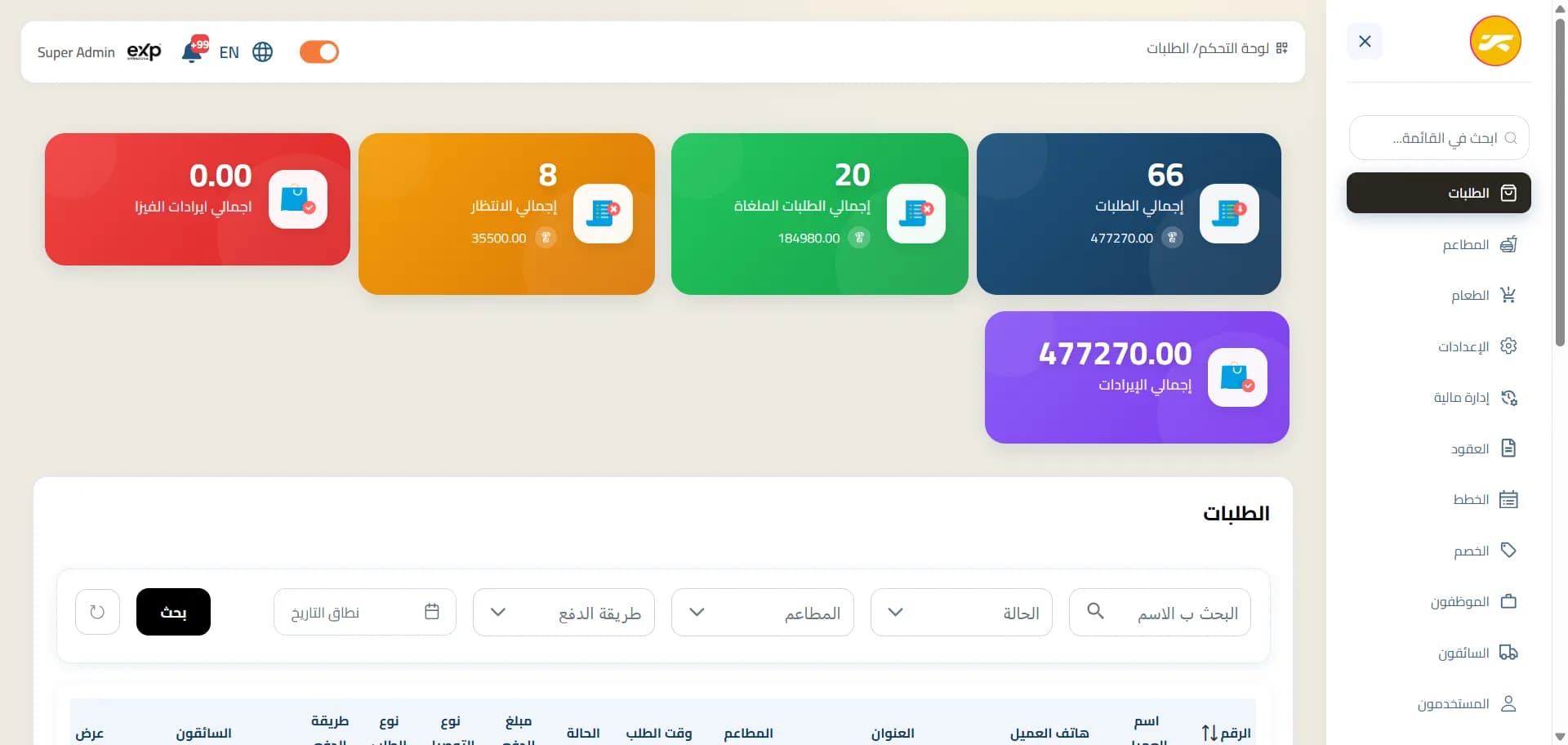Screen dimensions: 1568x745
Task: Open the الطعام food sidebar item
Action: coord(1438,295)
